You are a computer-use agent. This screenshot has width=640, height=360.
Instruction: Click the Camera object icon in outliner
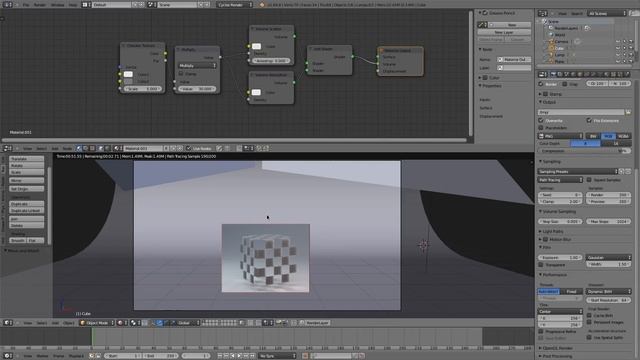(551, 42)
